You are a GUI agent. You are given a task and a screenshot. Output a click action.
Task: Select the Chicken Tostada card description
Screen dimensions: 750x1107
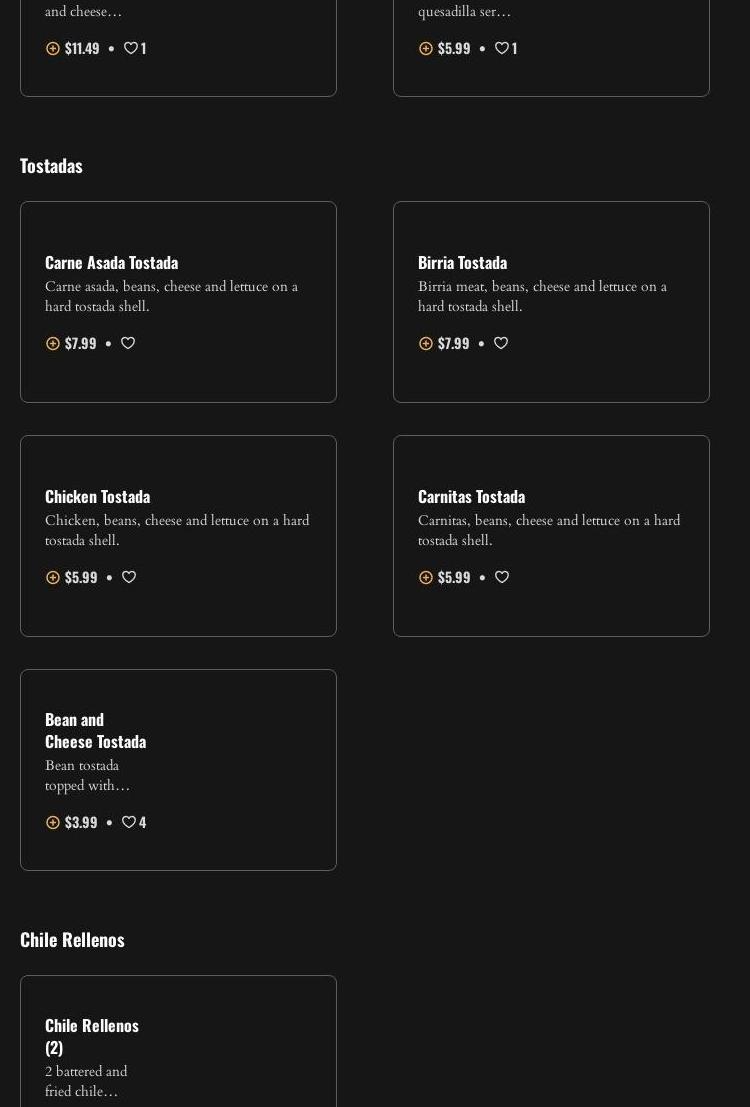click(x=177, y=530)
